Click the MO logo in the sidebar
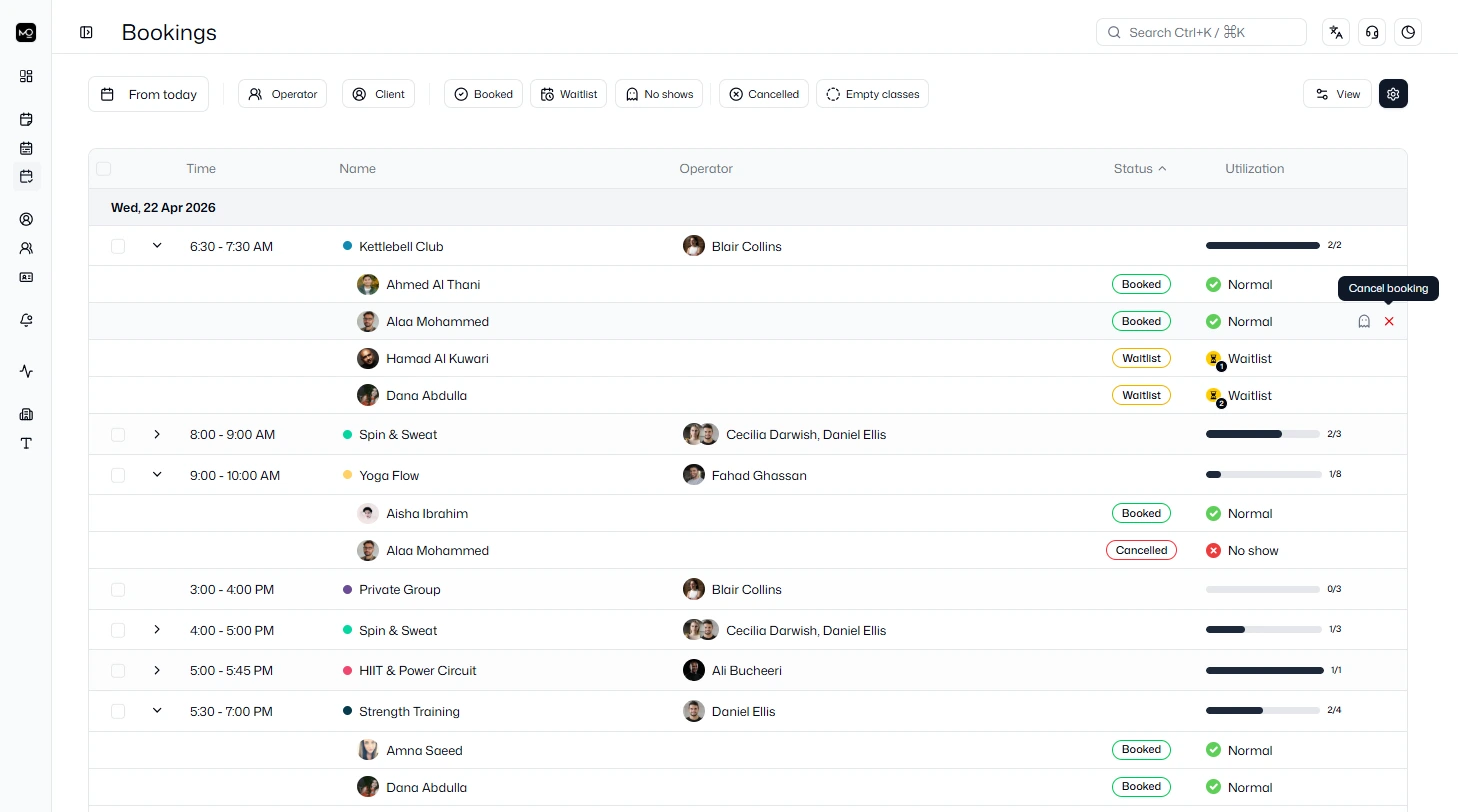 pos(26,33)
